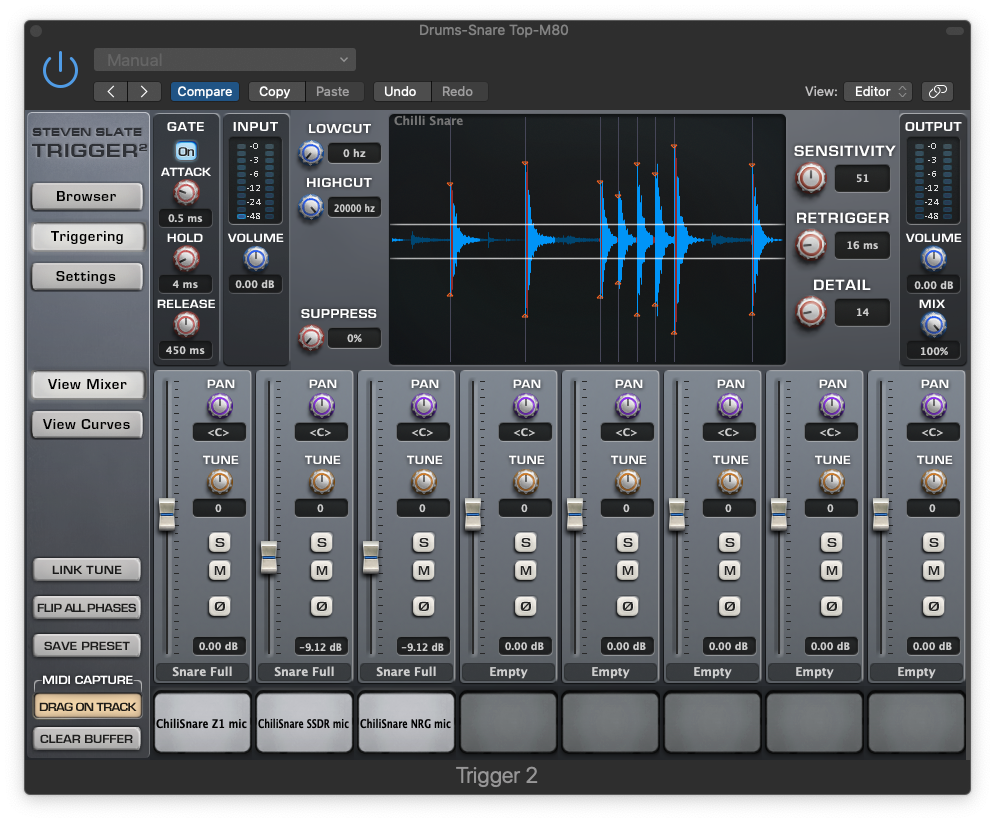Click the Lowcut filter knob
The width and height of the screenshot is (995, 823).
311,153
